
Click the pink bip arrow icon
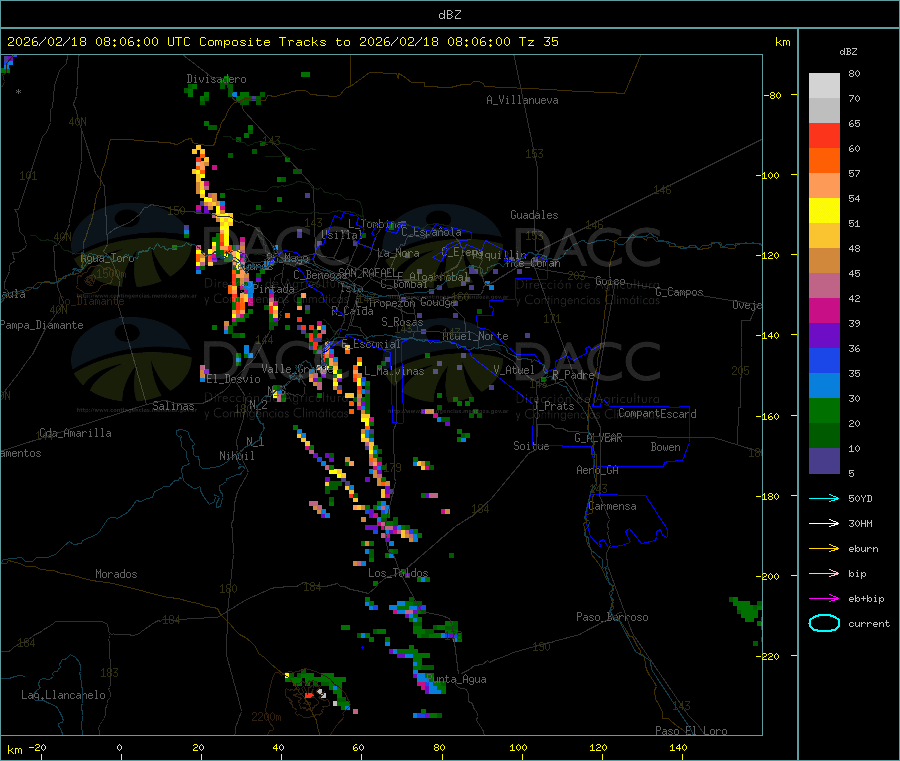click(824, 573)
